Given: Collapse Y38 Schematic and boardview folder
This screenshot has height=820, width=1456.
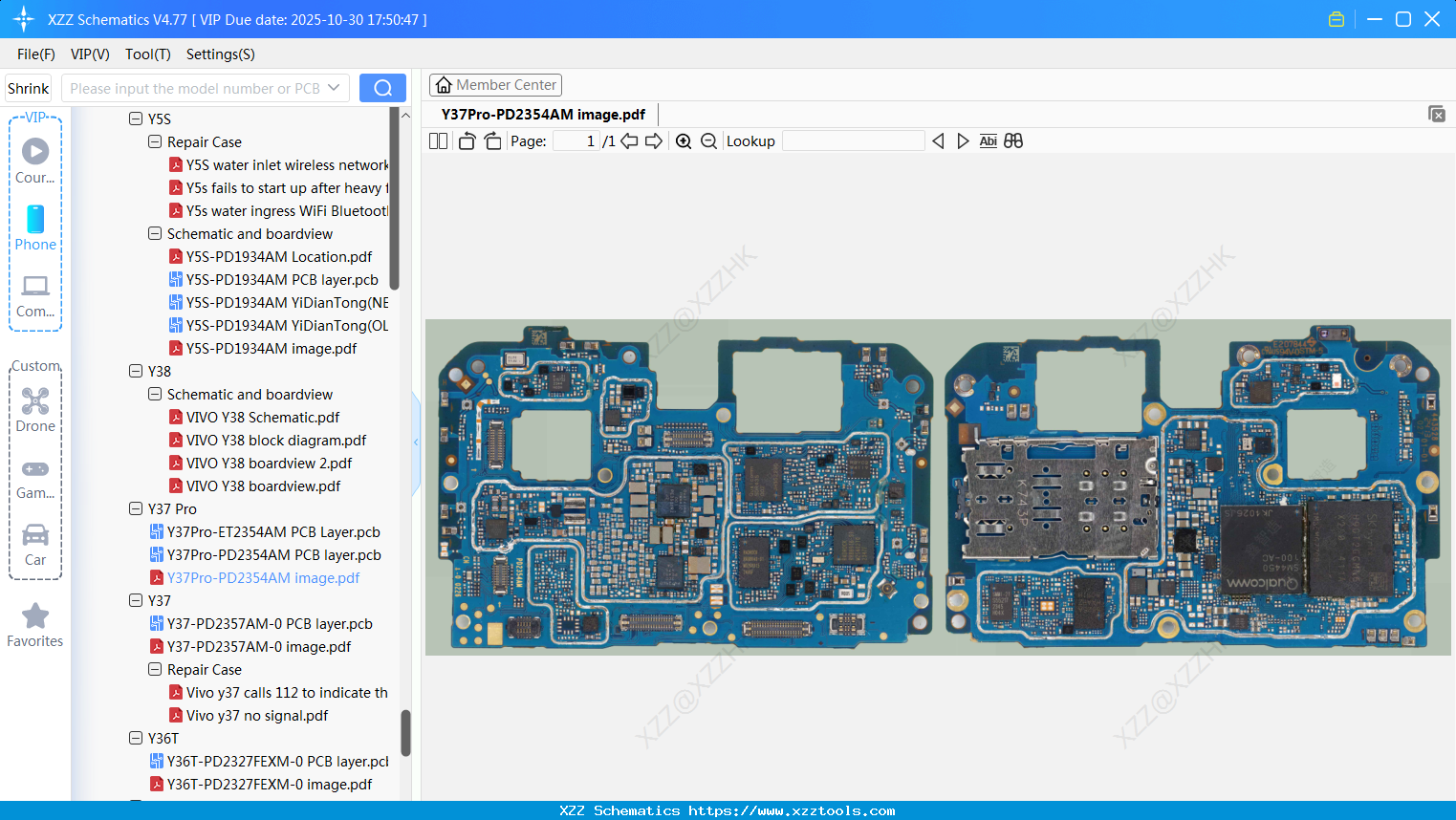Looking at the screenshot, I should coord(155,394).
